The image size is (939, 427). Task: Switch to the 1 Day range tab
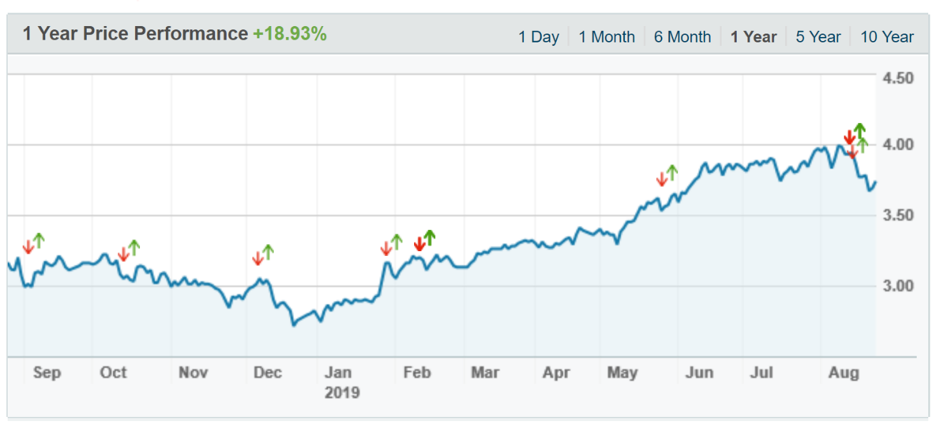pyautogui.click(x=538, y=37)
